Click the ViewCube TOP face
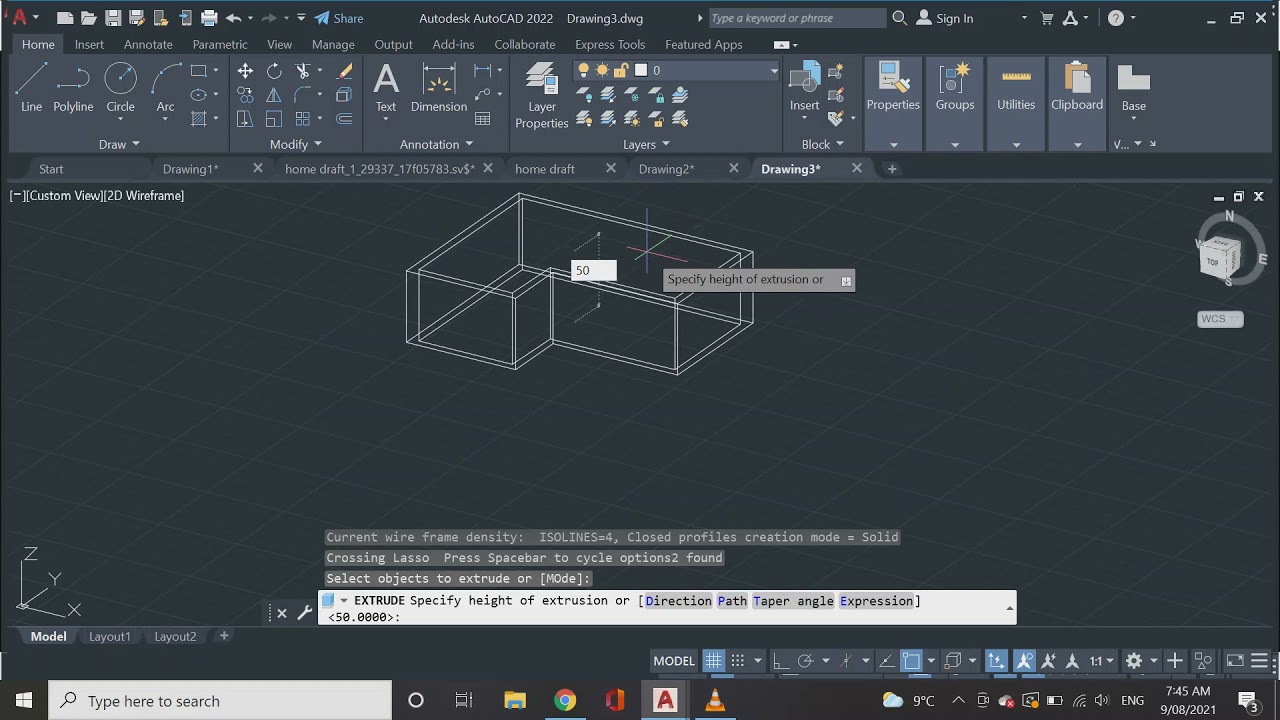Viewport: 1280px width, 720px height. [x=1213, y=262]
